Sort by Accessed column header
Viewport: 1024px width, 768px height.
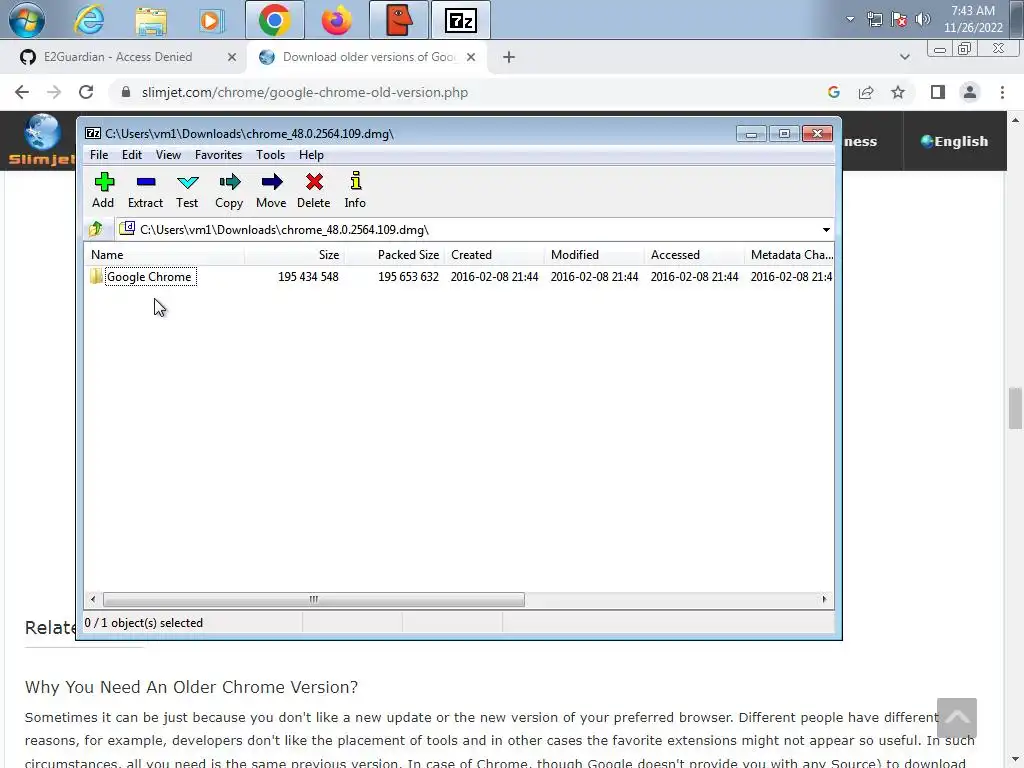coord(694,255)
